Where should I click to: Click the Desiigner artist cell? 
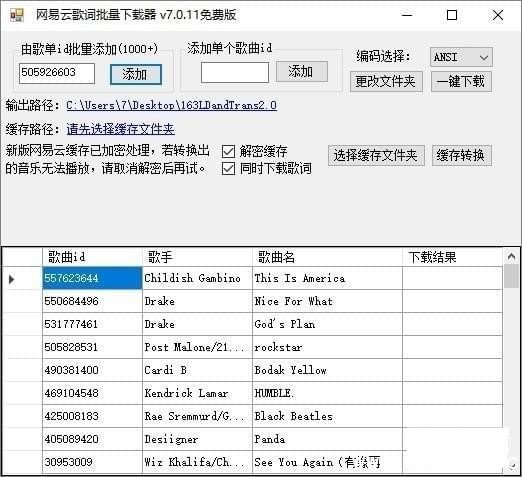[197, 439]
